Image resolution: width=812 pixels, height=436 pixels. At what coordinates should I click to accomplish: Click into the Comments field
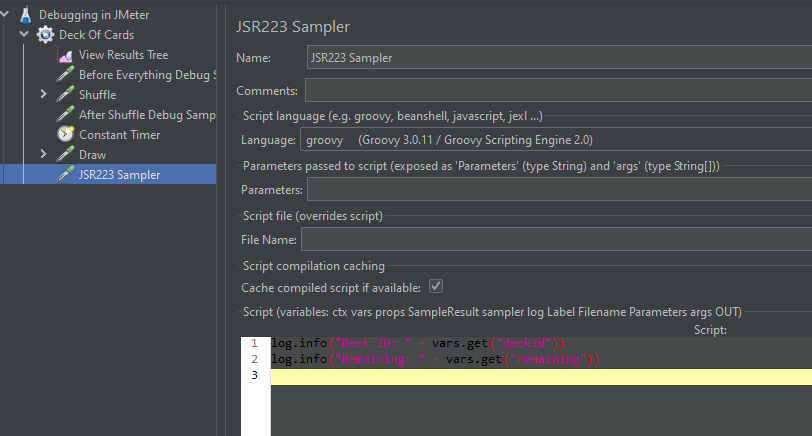click(x=558, y=90)
